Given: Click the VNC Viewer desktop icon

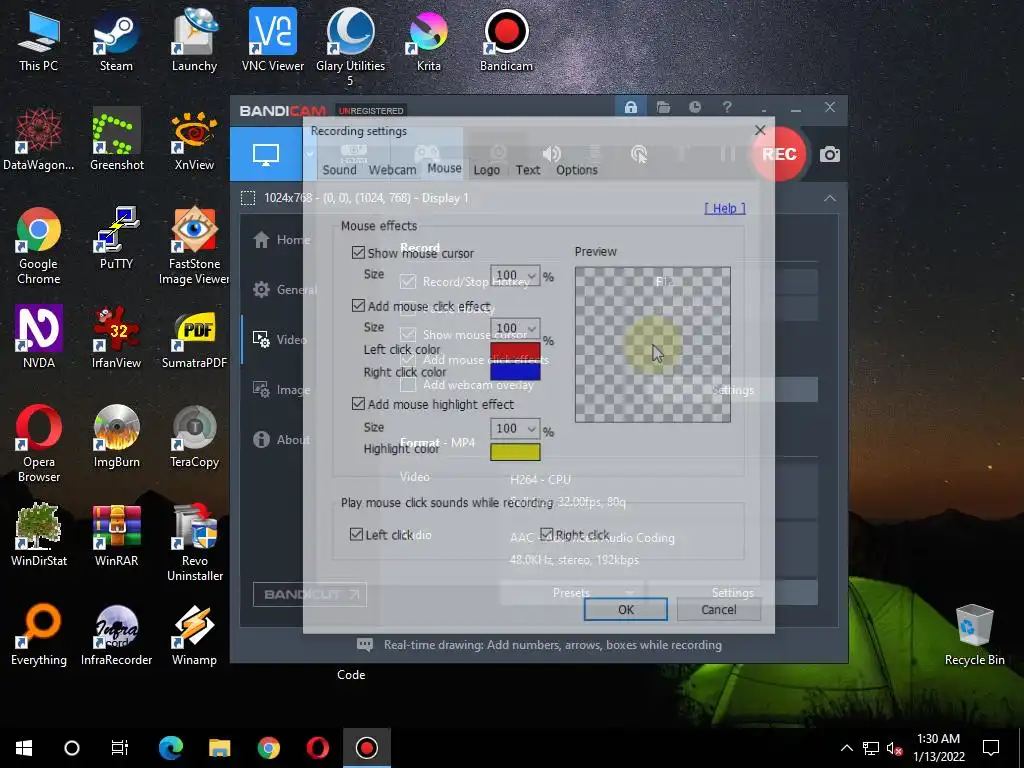Looking at the screenshot, I should coord(273,40).
